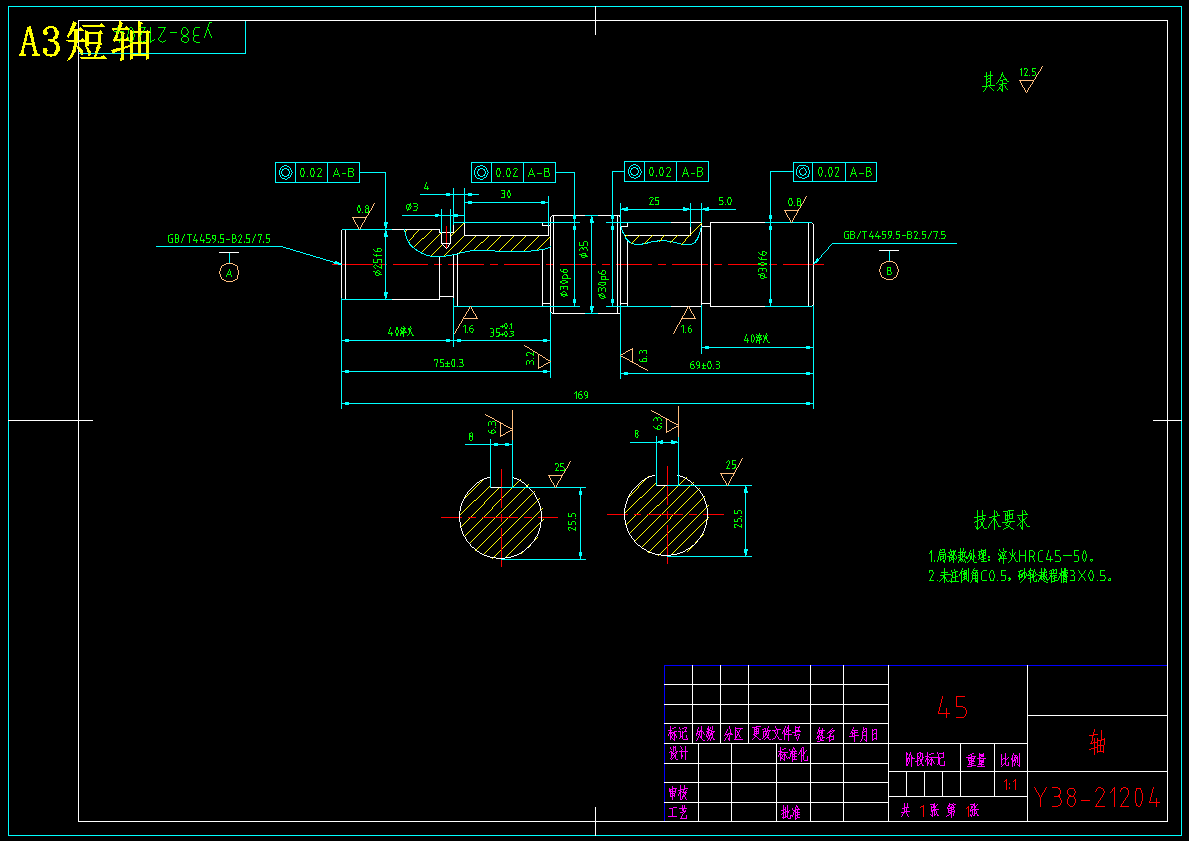Click the "年月日" title block cell
The image size is (1189, 841).
(x=864, y=733)
